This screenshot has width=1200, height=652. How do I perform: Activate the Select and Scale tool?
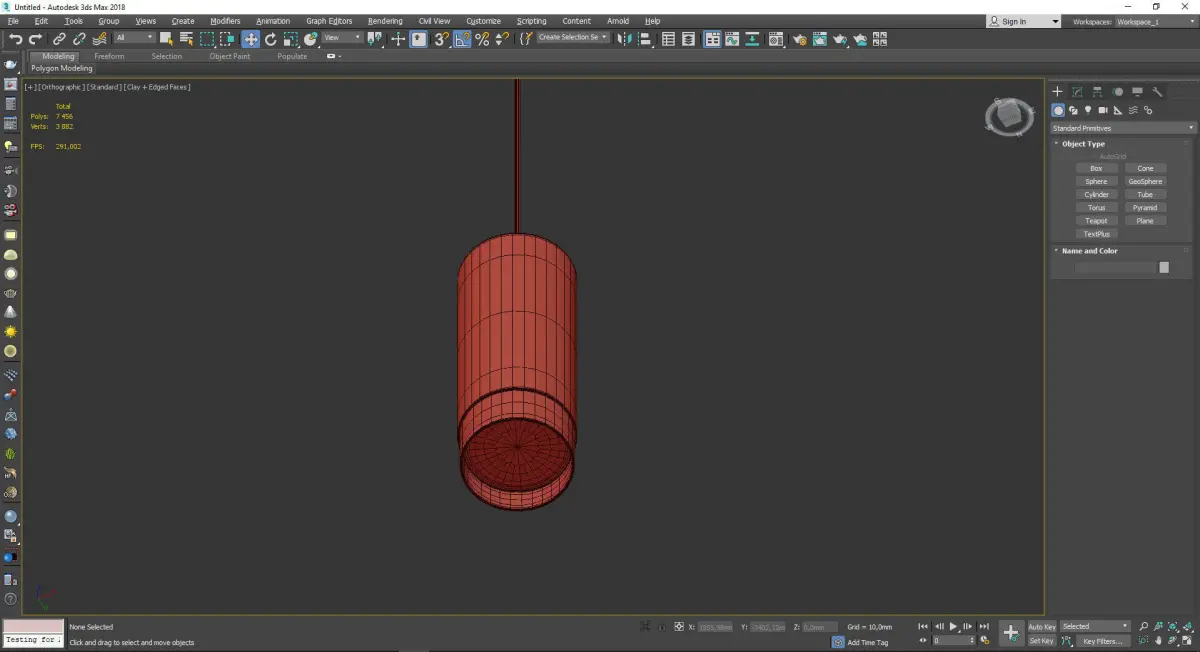coord(290,39)
